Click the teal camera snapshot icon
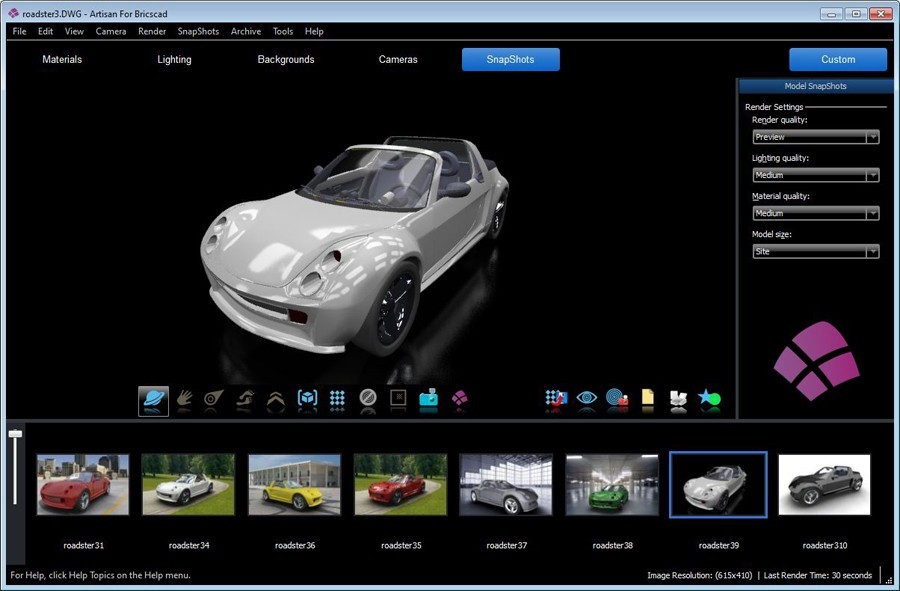This screenshot has width=900, height=591. [428, 399]
